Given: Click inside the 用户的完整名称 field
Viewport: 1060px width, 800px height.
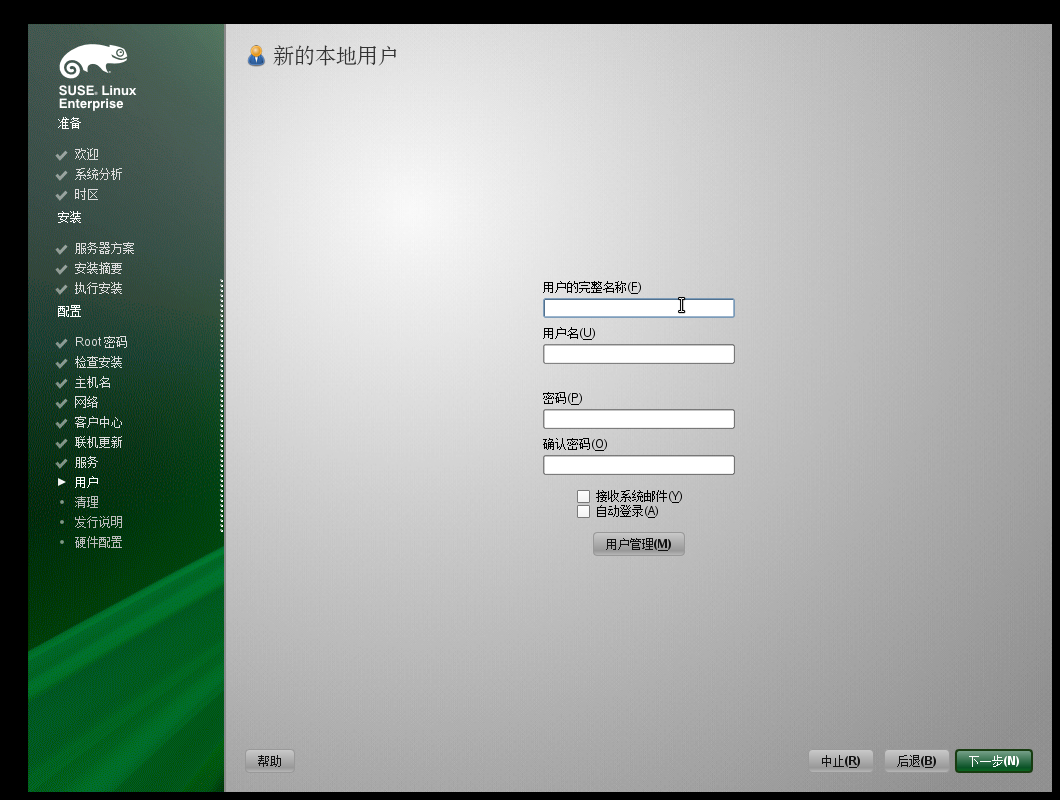Looking at the screenshot, I should click(x=638, y=308).
